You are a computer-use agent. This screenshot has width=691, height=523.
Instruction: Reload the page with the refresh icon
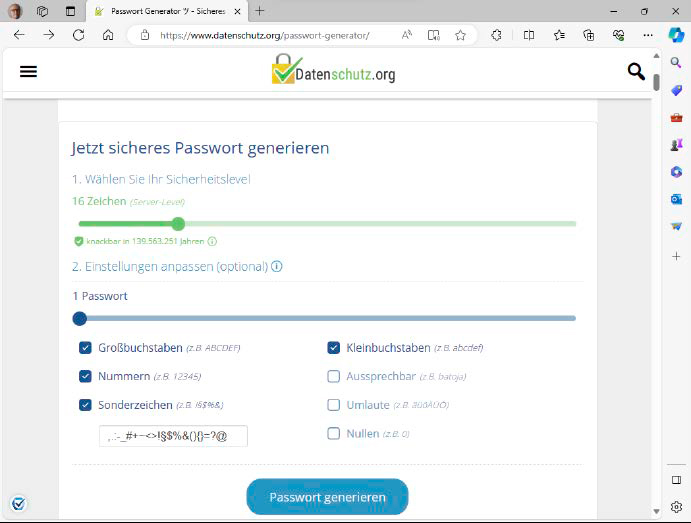(78, 35)
